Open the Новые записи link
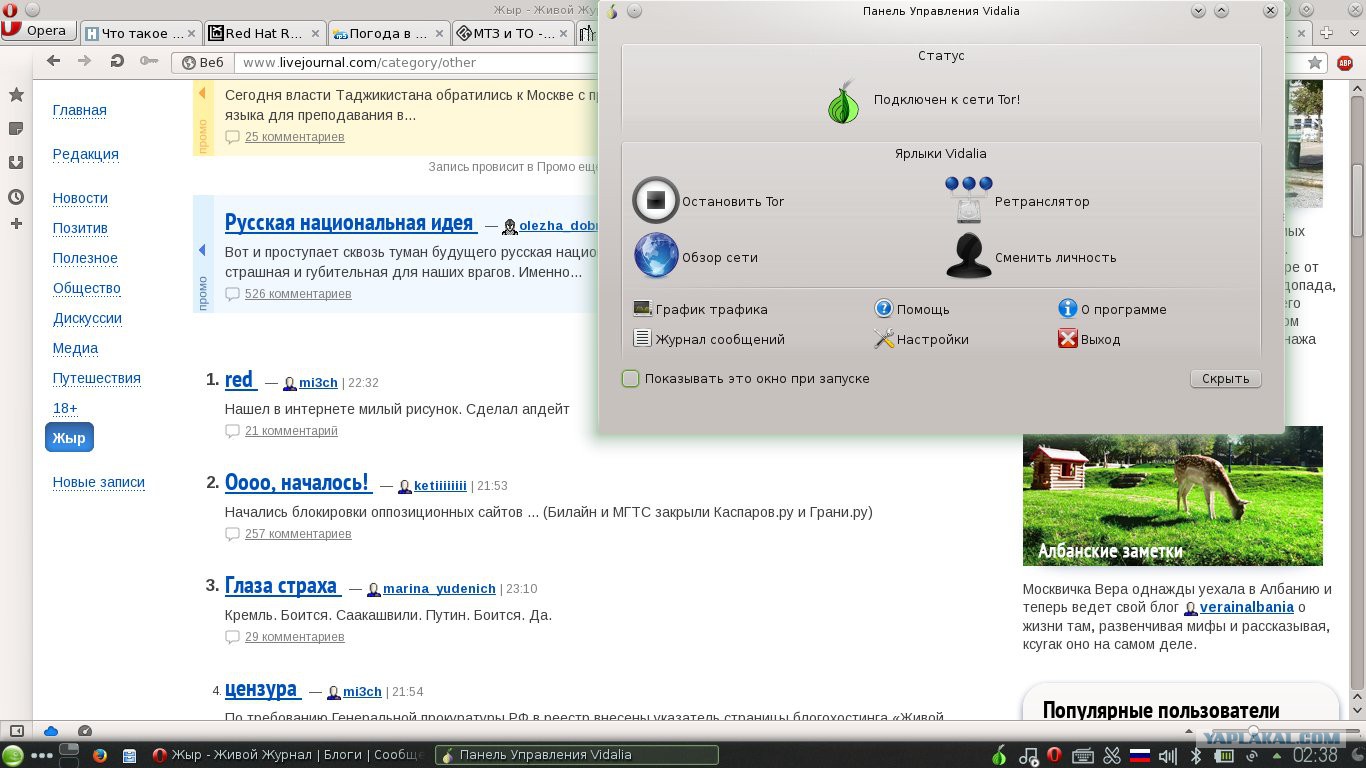This screenshot has width=1366, height=768. tap(99, 482)
